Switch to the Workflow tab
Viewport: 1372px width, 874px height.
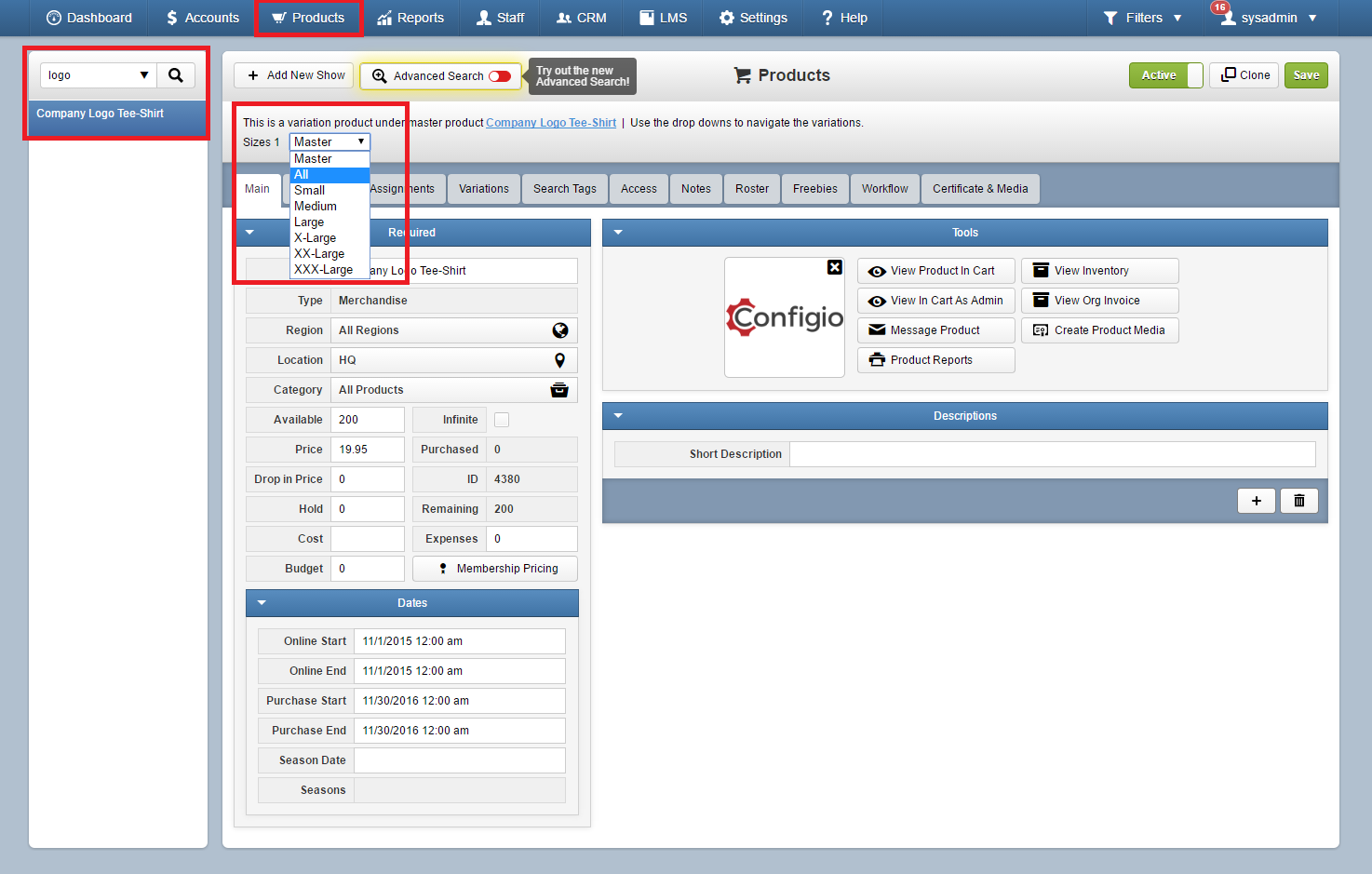pyautogui.click(x=885, y=189)
